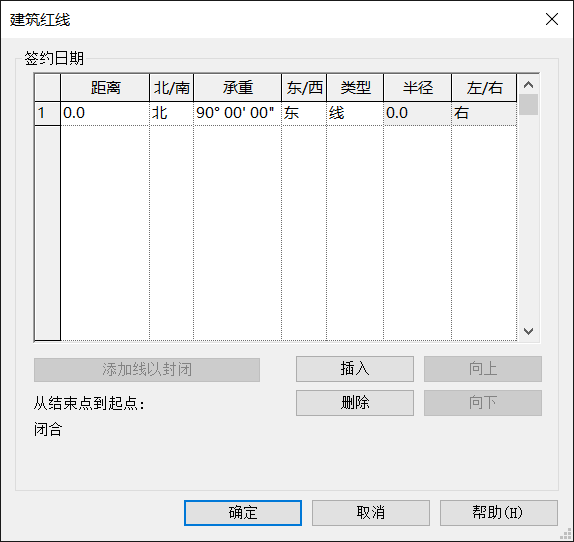Click the 东/西 column header
The width and height of the screenshot is (574, 542).
click(x=304, y=87)
